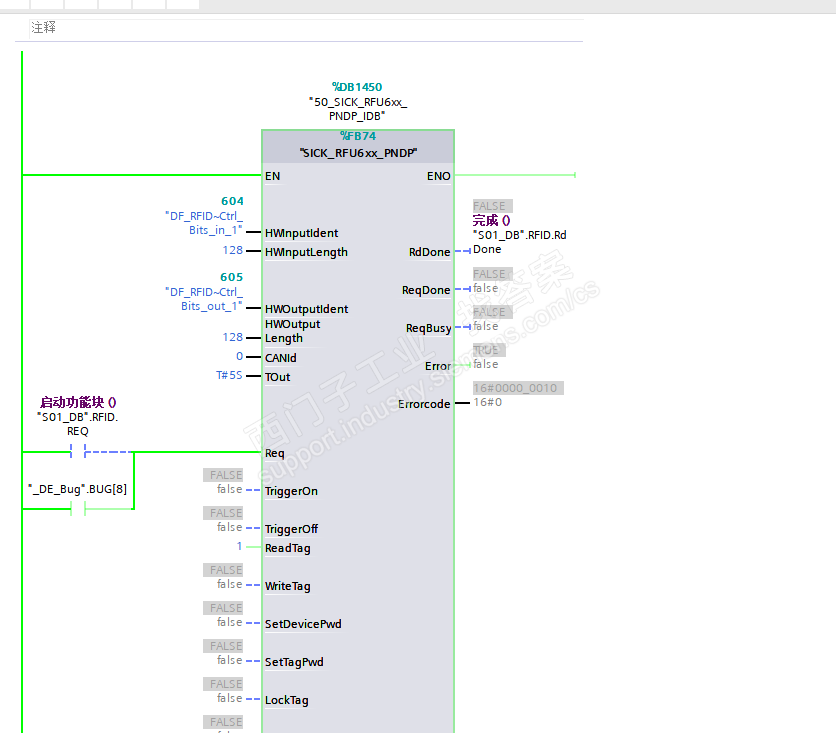Select the SICK_RFU6xx_PNDP block title
Screen dimensions: 836x733
point(358,154)
